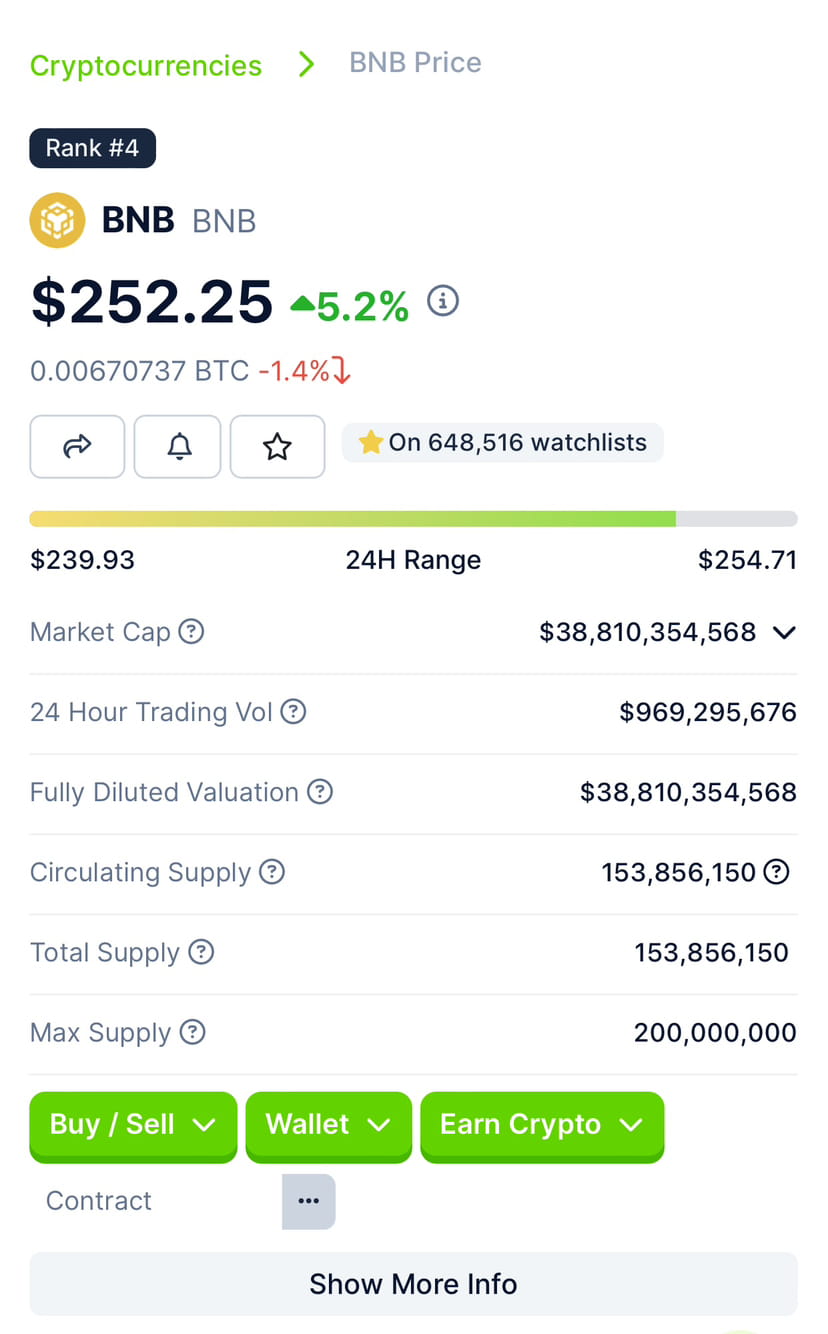Click the BNB logo

57,220
